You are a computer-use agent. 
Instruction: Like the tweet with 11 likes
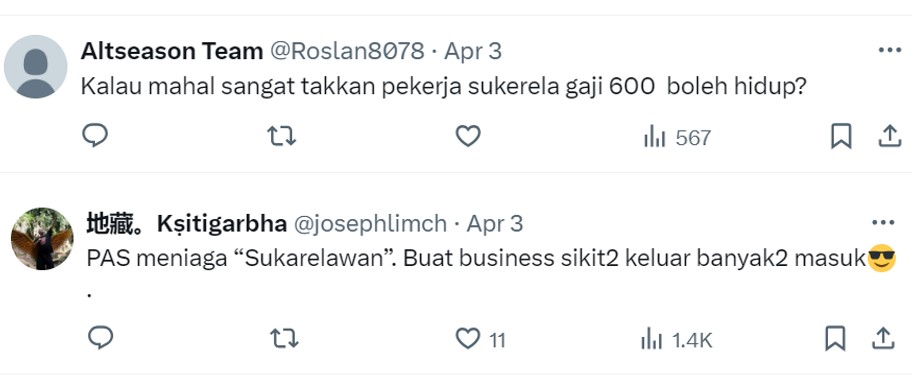(x=480, y=339)
